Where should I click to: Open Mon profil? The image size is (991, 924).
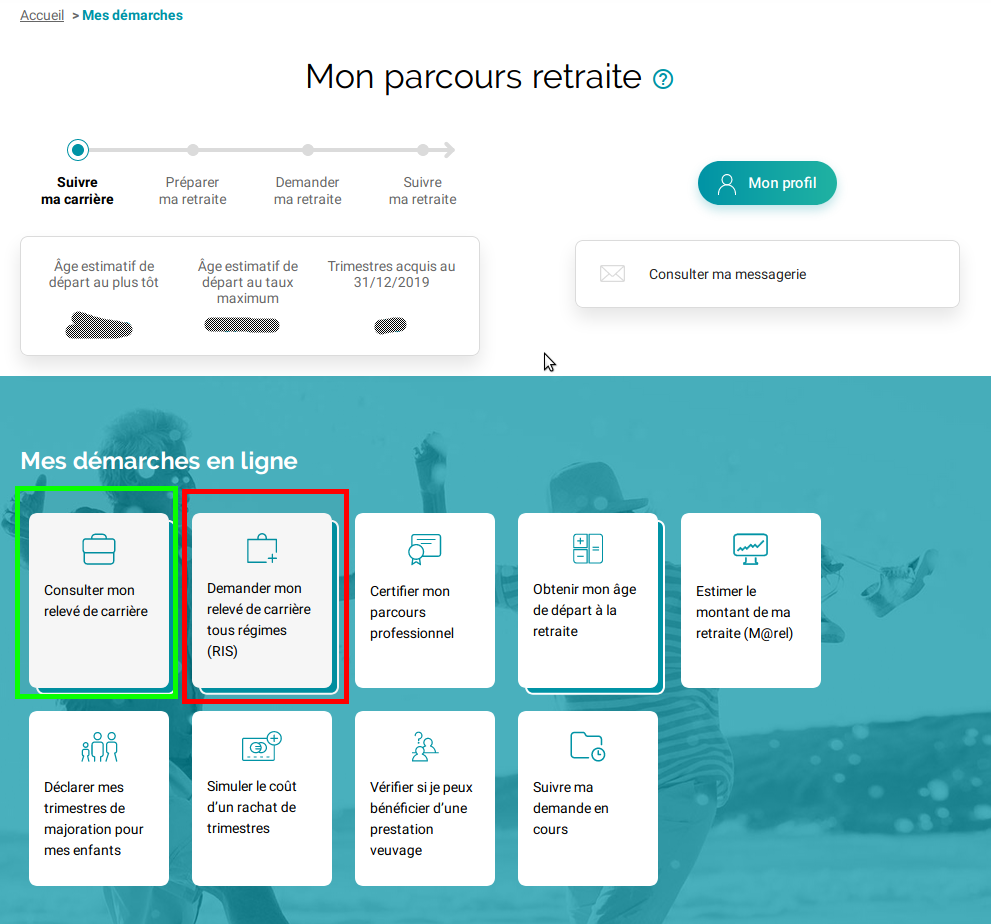[x=767, y=183]
